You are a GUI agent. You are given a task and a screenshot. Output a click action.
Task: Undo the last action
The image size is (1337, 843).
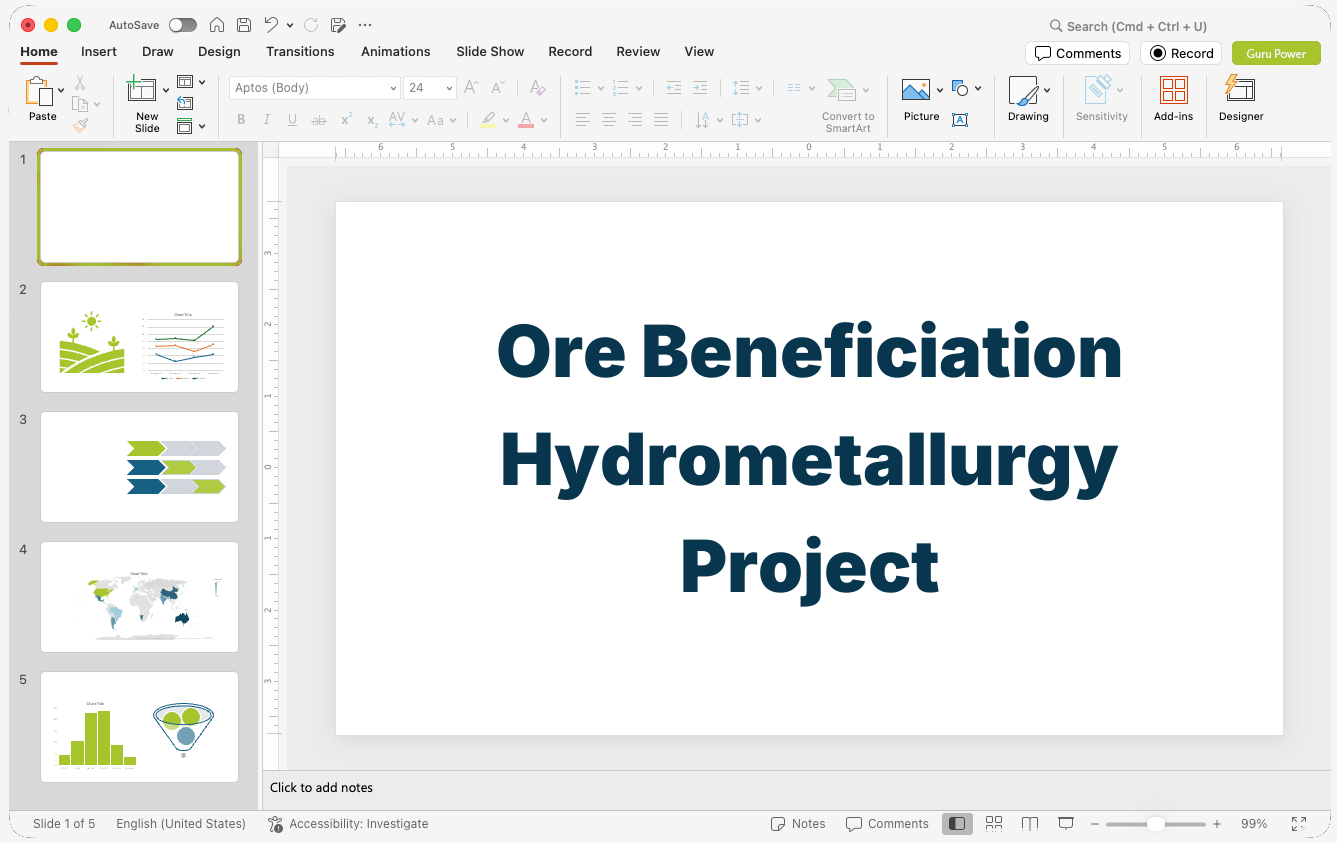click(x=271, y=25)
